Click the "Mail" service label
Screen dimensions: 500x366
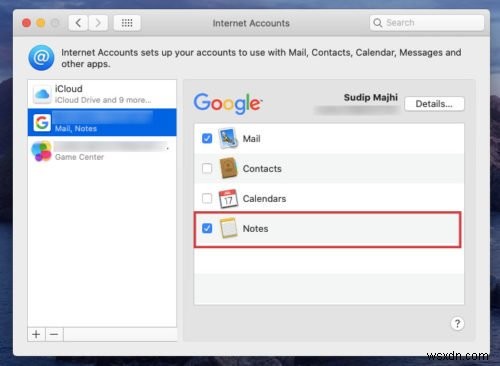251,139
